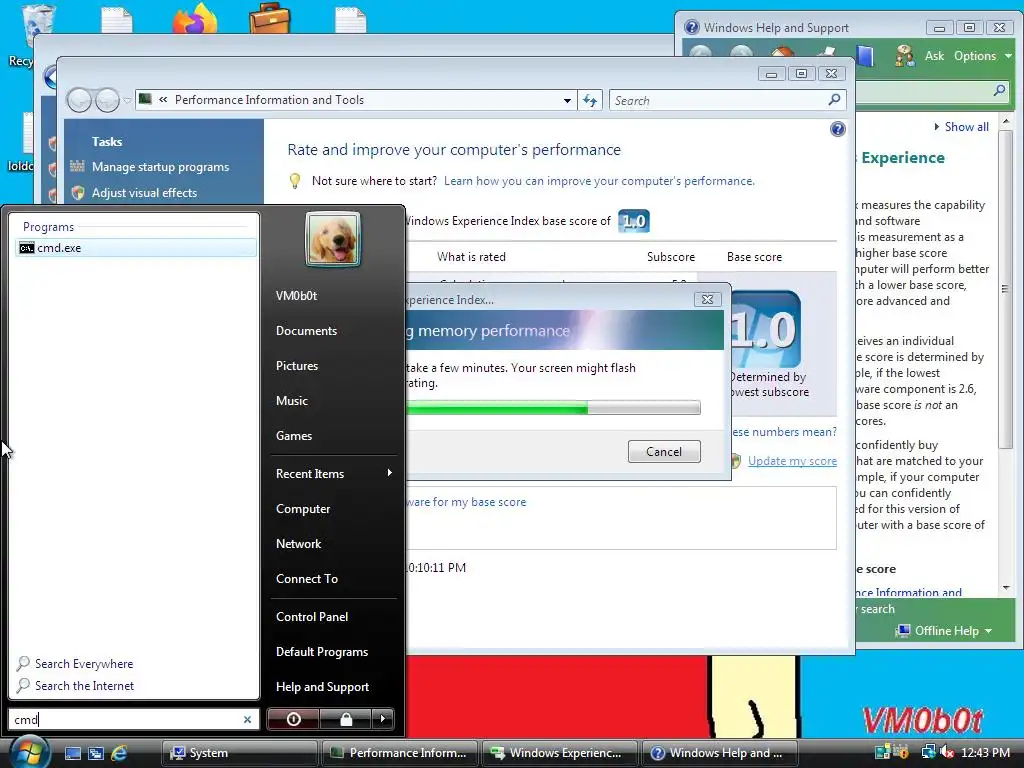The width and height of the screenshot is (1024, 768).
Task: Switch to the Windows Experienc... taskbar button
Action: pos(560,753)
